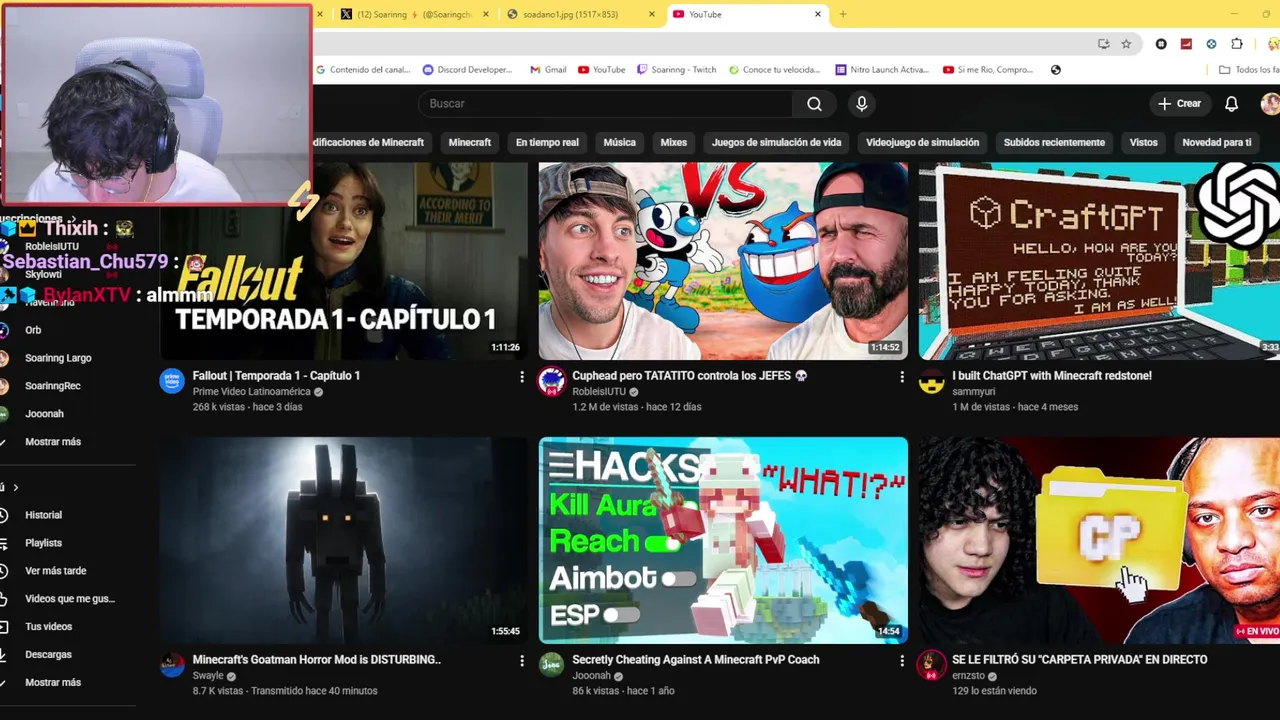Open Gmail bookmark

pos(548,70)
